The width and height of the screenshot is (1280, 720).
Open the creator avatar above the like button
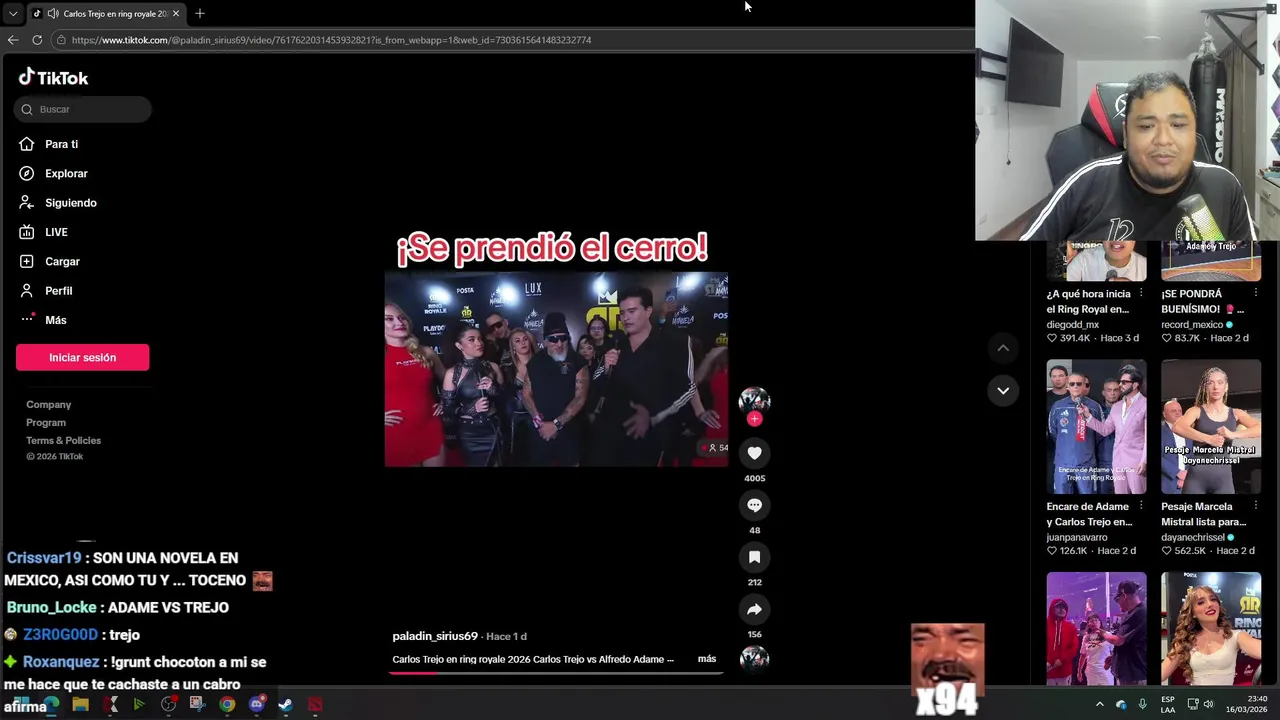(x=754, y=400)
